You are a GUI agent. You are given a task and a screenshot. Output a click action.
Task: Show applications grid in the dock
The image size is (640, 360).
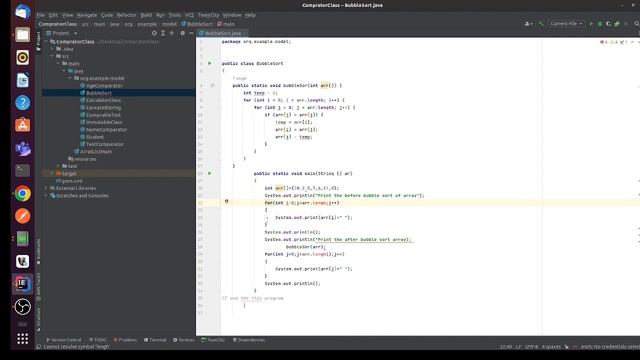pos(22,338)
